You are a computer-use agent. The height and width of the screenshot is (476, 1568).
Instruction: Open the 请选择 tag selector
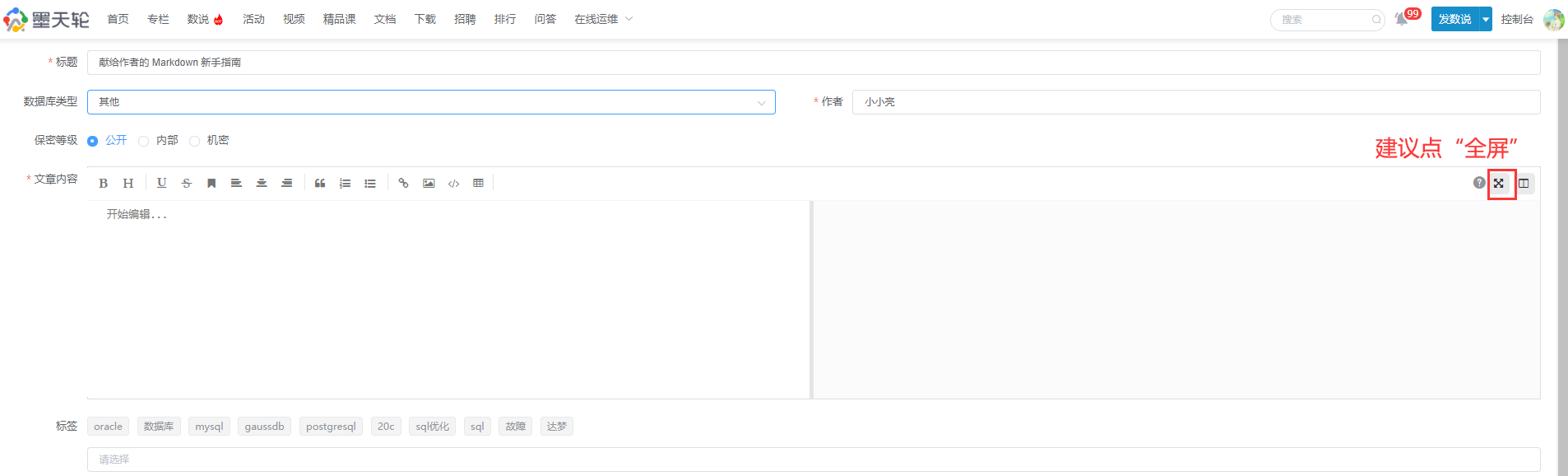click(x=814, y=460)
